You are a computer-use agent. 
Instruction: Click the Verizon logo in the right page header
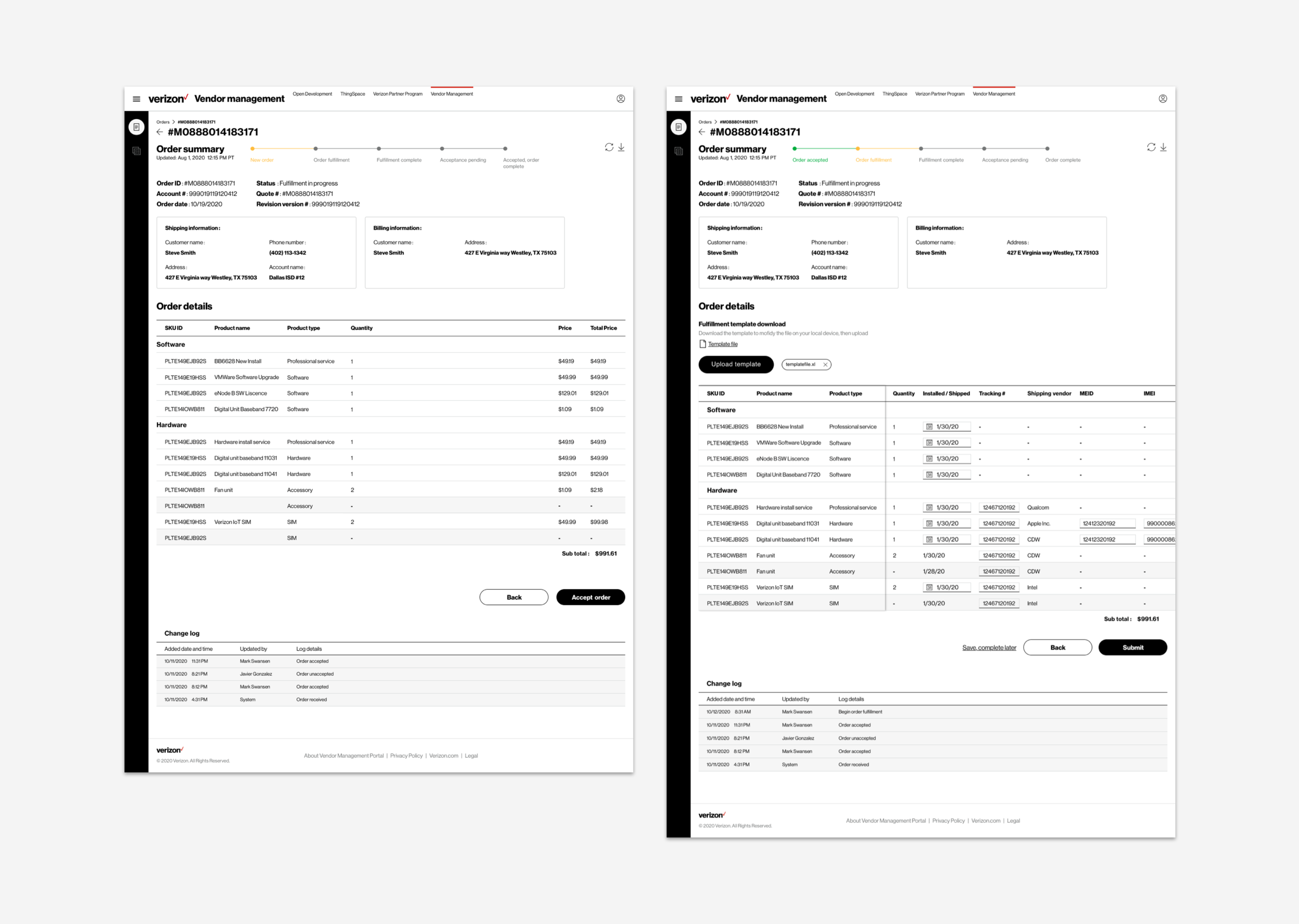coord(710,98)
